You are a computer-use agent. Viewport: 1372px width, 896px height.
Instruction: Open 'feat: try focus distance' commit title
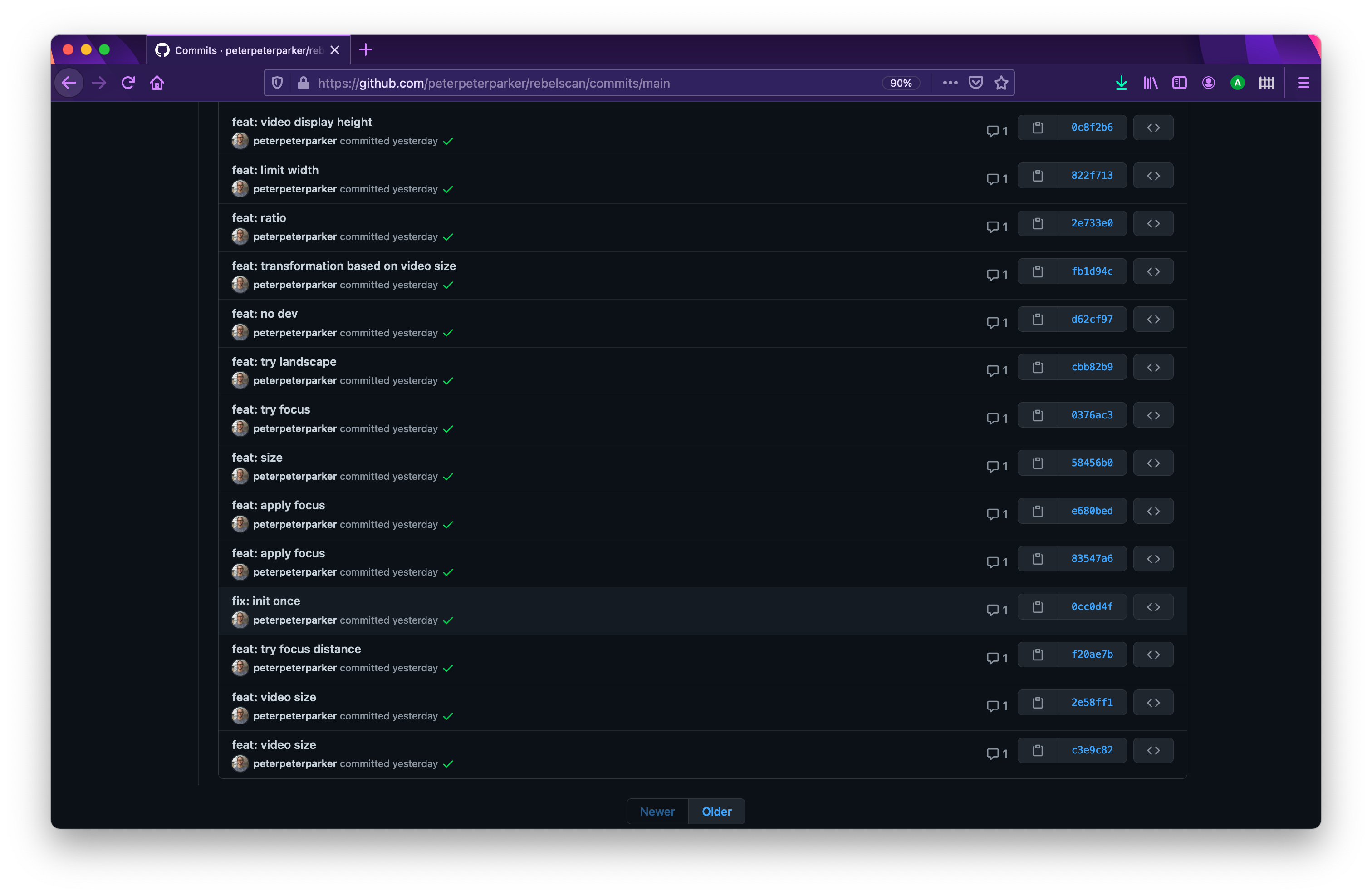[x=296, y=649]
